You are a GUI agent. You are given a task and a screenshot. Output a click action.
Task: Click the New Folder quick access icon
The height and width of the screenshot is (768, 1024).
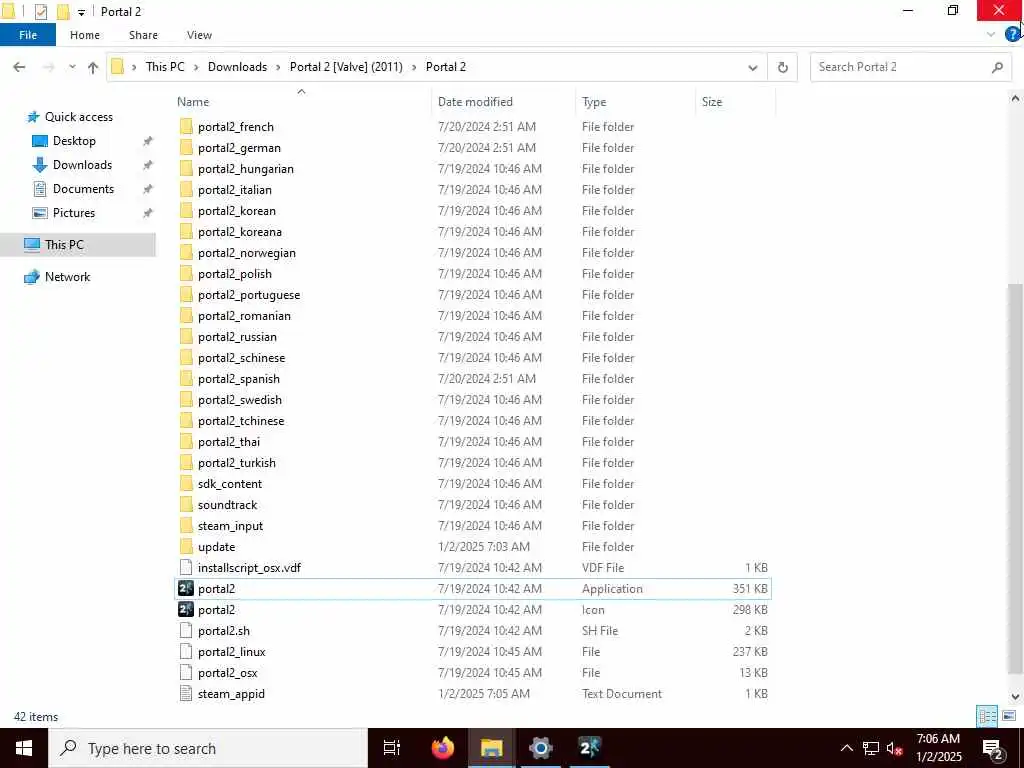[63, 11]
